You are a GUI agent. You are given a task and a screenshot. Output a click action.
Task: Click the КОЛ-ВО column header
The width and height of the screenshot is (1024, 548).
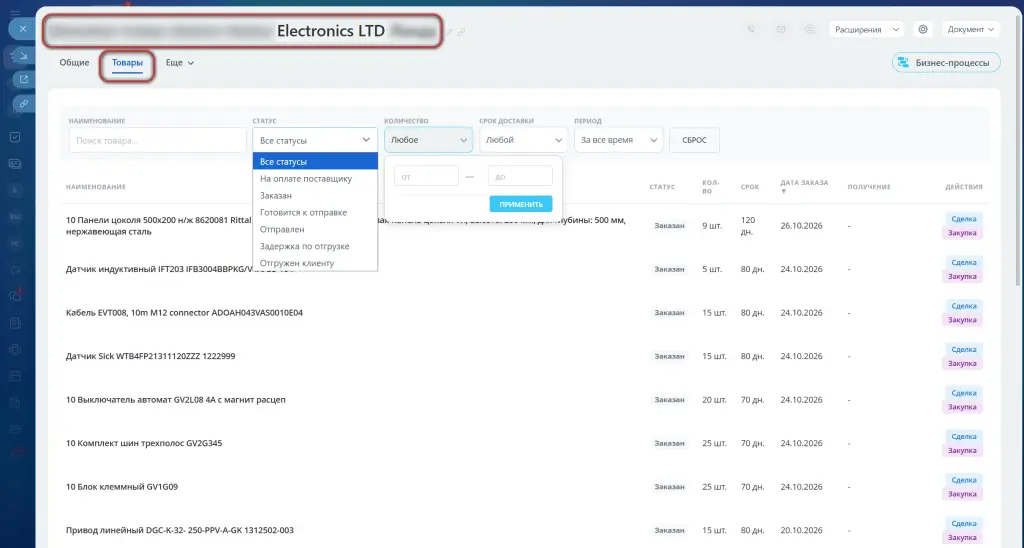click(x=711, y=187)
